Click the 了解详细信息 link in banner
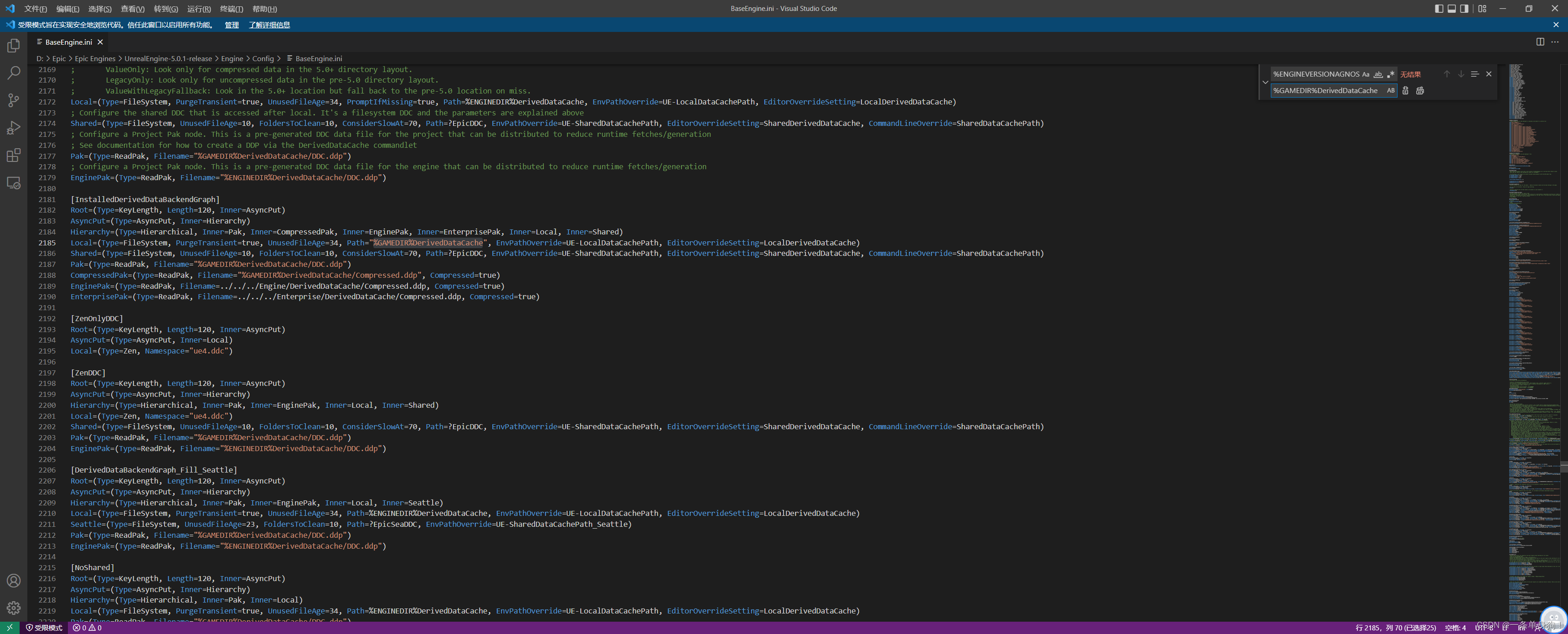The height and width of the screenshot is (634, 1568). click(269, 25)
